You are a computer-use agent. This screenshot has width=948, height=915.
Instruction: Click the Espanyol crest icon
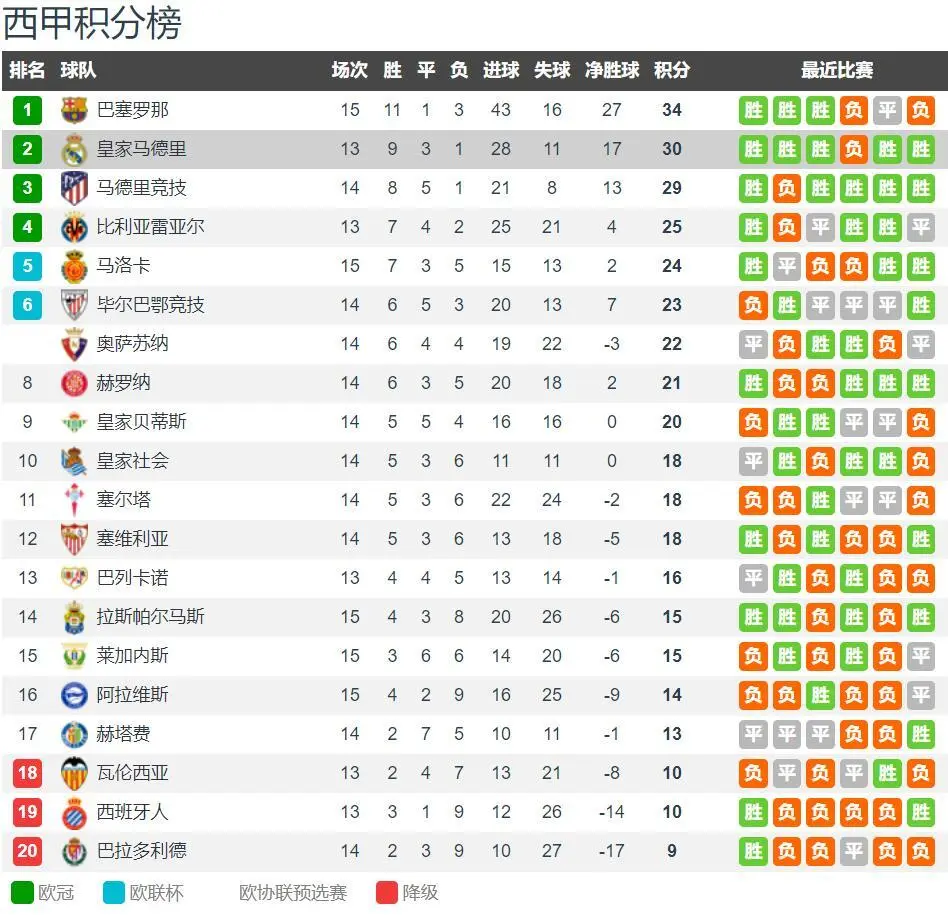point(74,812)
